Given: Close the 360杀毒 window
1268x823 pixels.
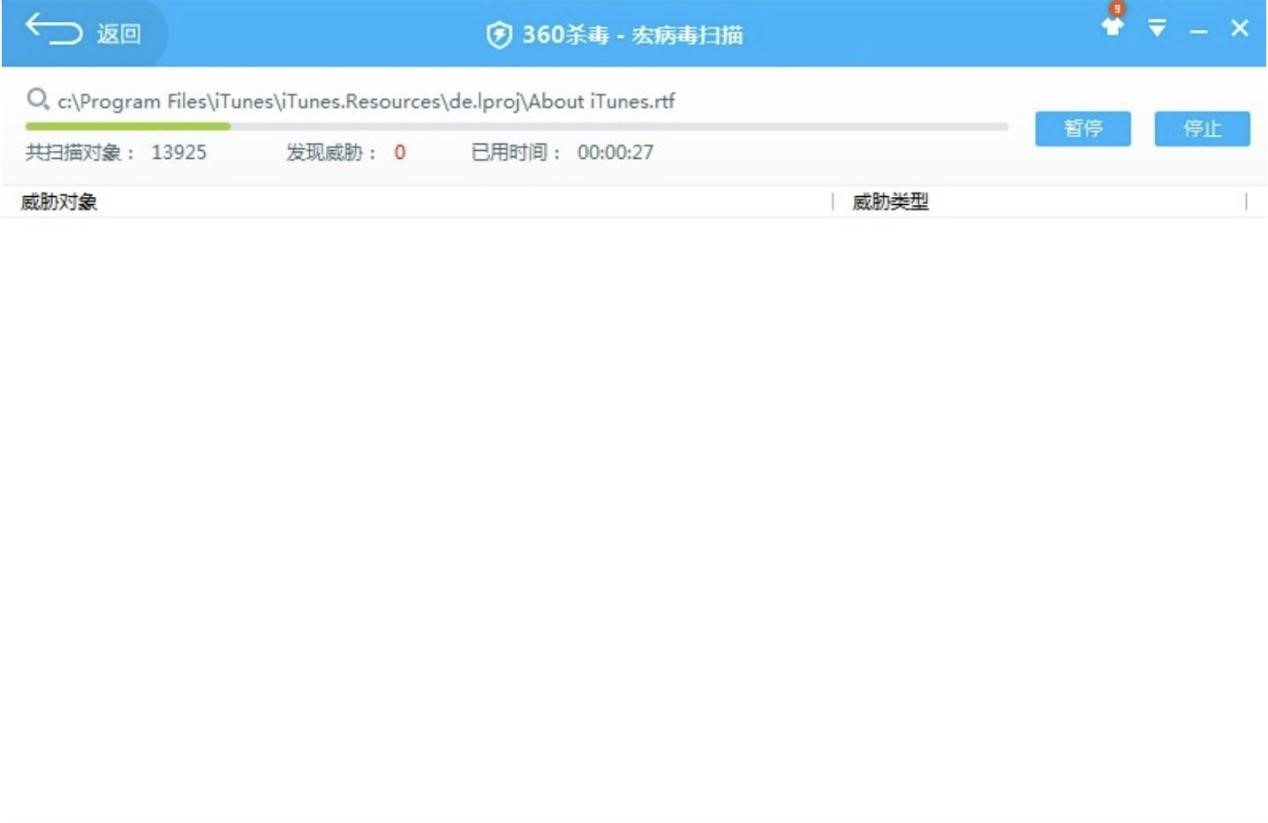Looking at the screenshot, I should [x=1239, y=28].
